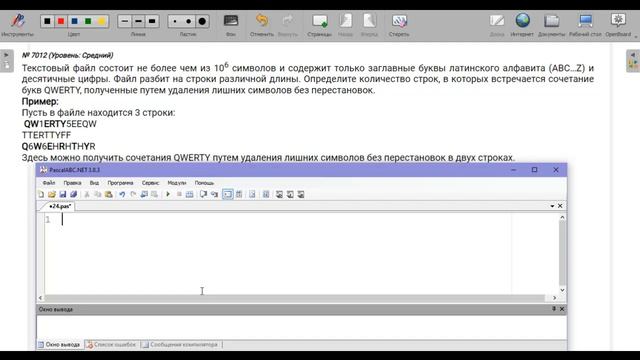This screenshot has width=640, height=360.
Task: Switch to the Доска board view
Action: point(497,24)
